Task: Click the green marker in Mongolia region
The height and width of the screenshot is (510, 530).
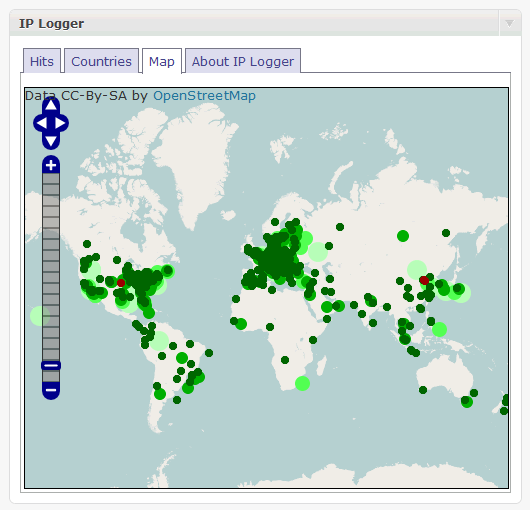Action: 403,236
